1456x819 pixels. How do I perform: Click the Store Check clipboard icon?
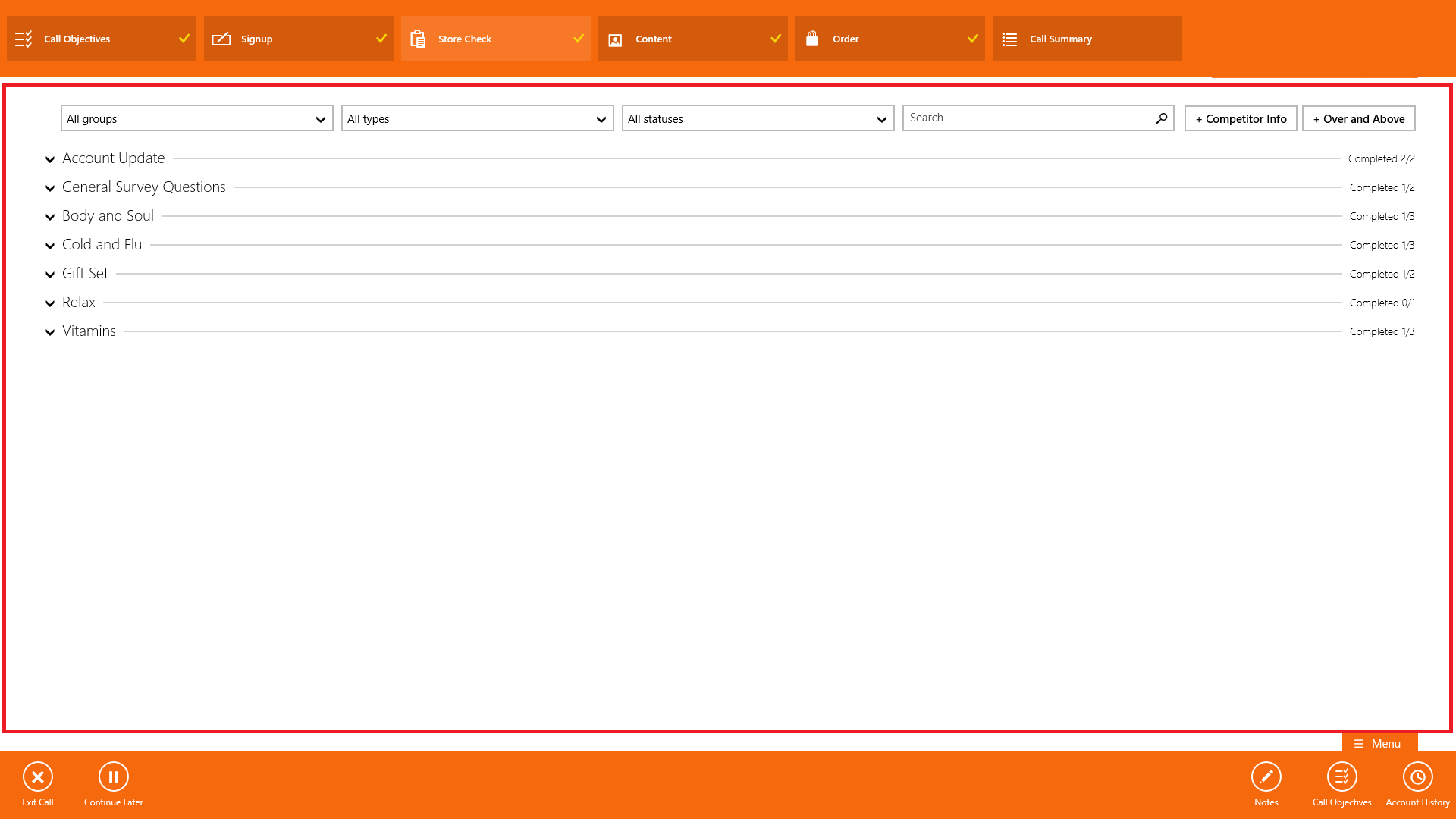coord(418,39)
